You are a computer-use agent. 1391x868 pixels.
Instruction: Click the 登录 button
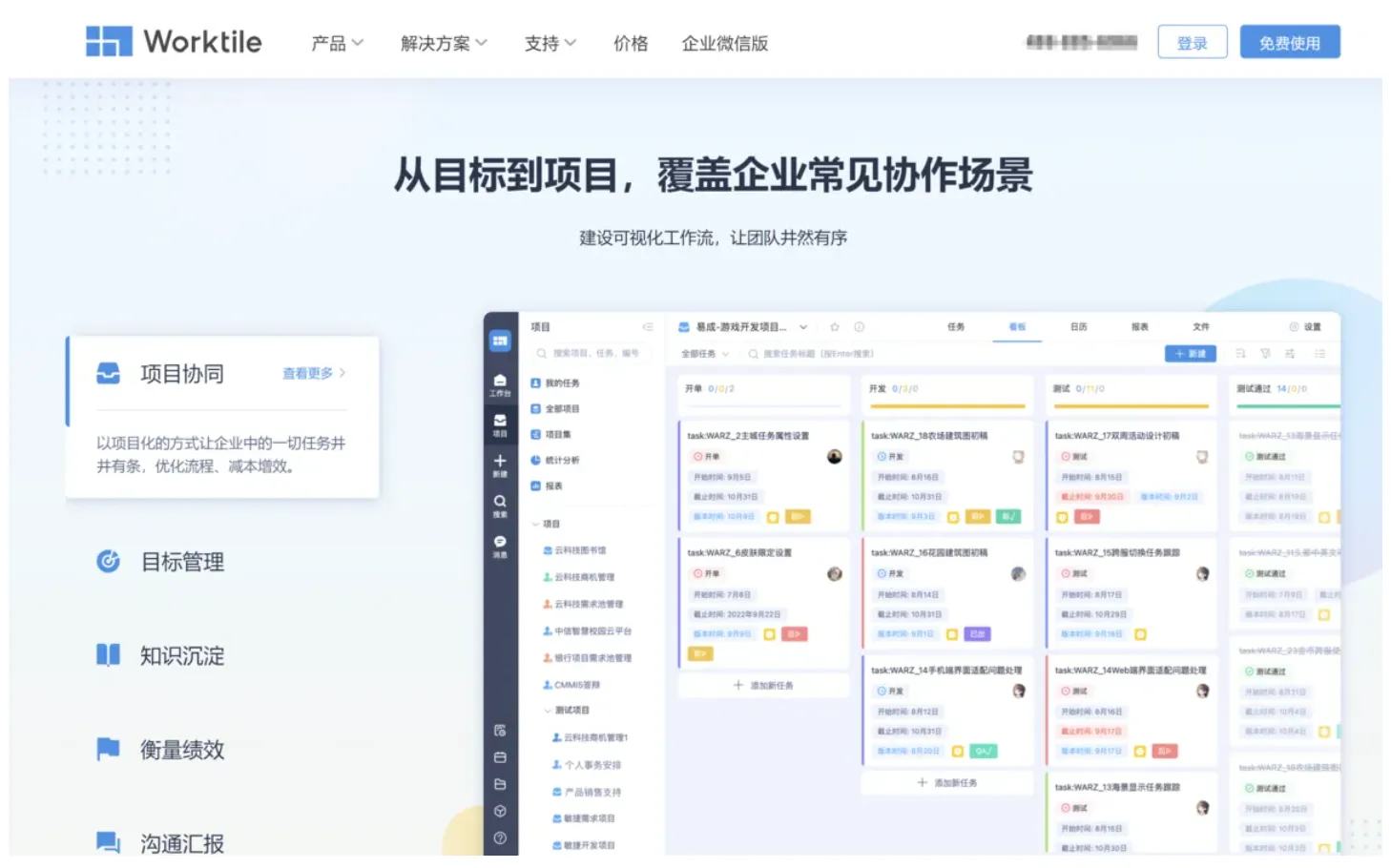tap(1192, 42)
